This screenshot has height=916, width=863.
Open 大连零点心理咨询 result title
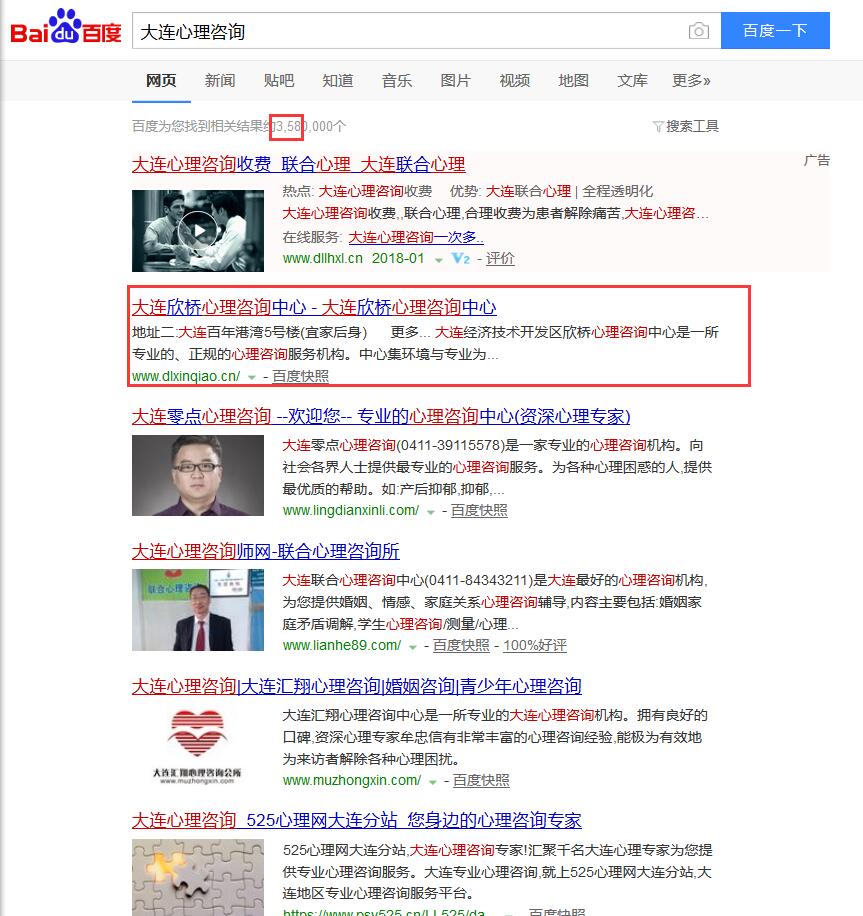point(381,417)
